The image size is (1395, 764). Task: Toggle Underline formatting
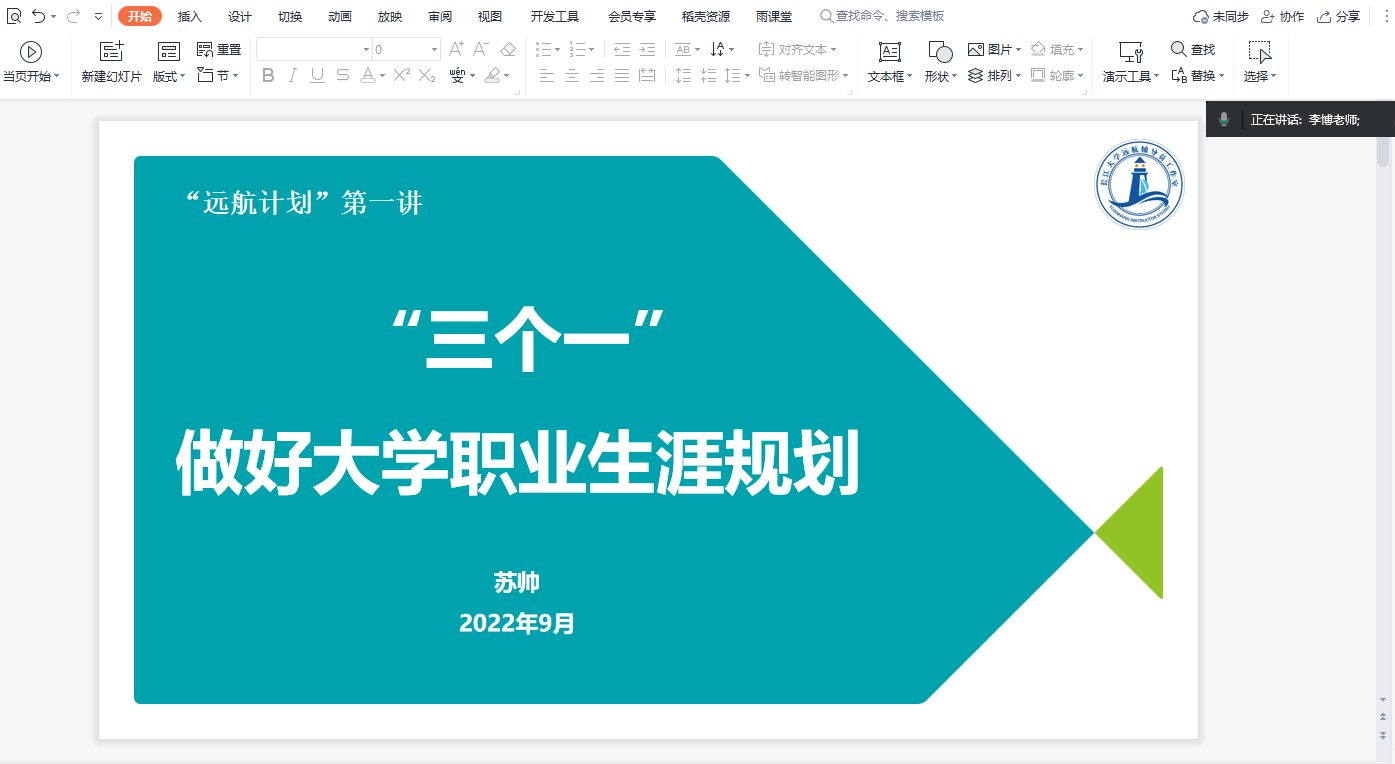point(317,76)
